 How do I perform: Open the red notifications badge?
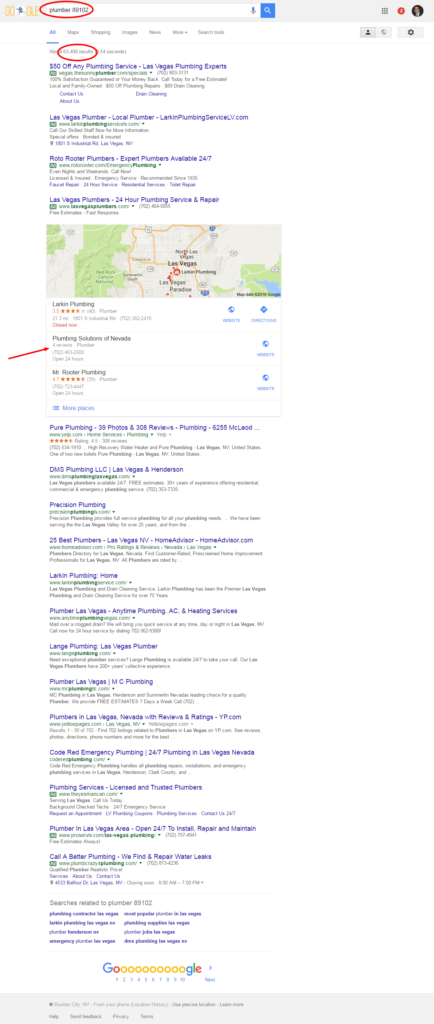401,11
